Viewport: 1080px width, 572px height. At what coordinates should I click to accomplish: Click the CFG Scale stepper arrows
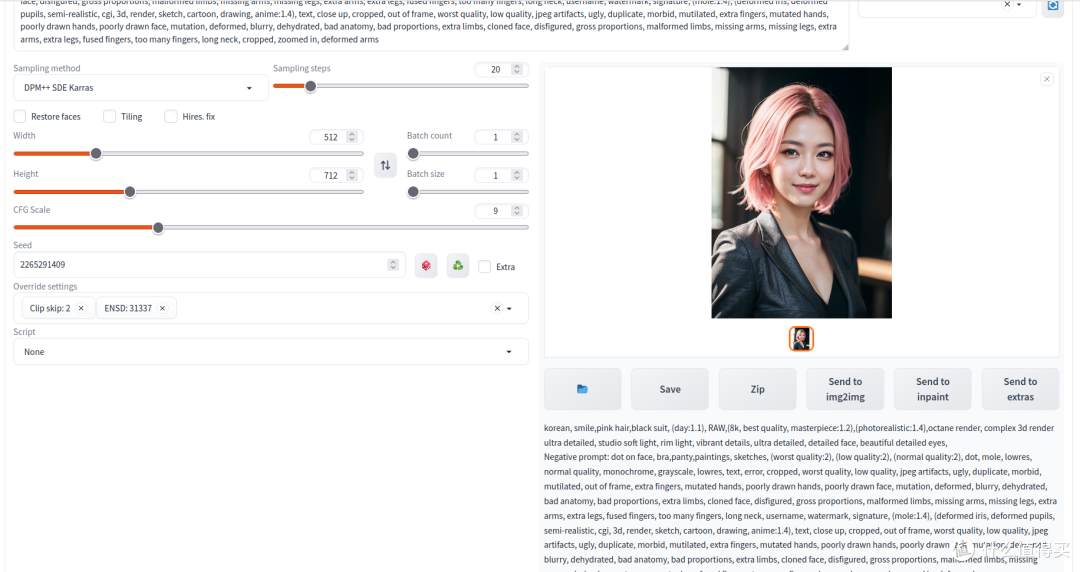pos(517,211)
